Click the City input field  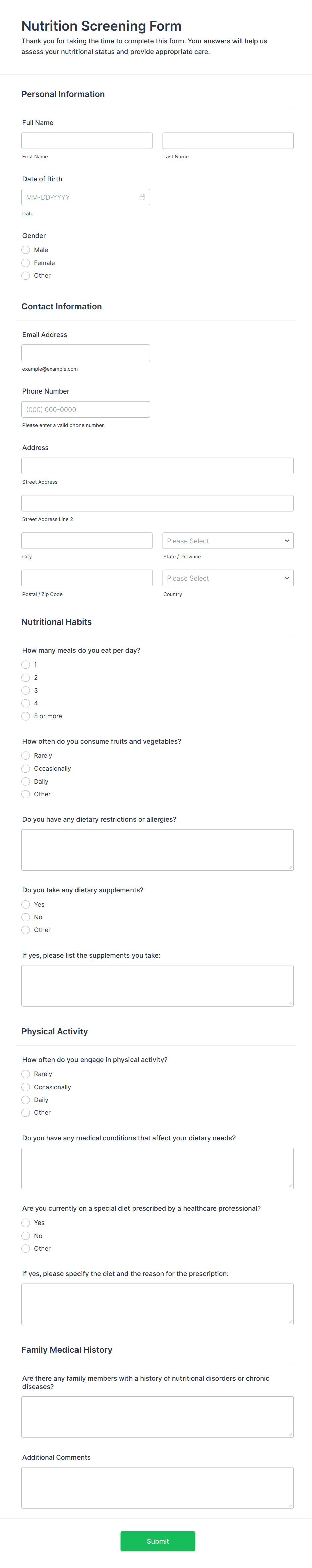86,540
